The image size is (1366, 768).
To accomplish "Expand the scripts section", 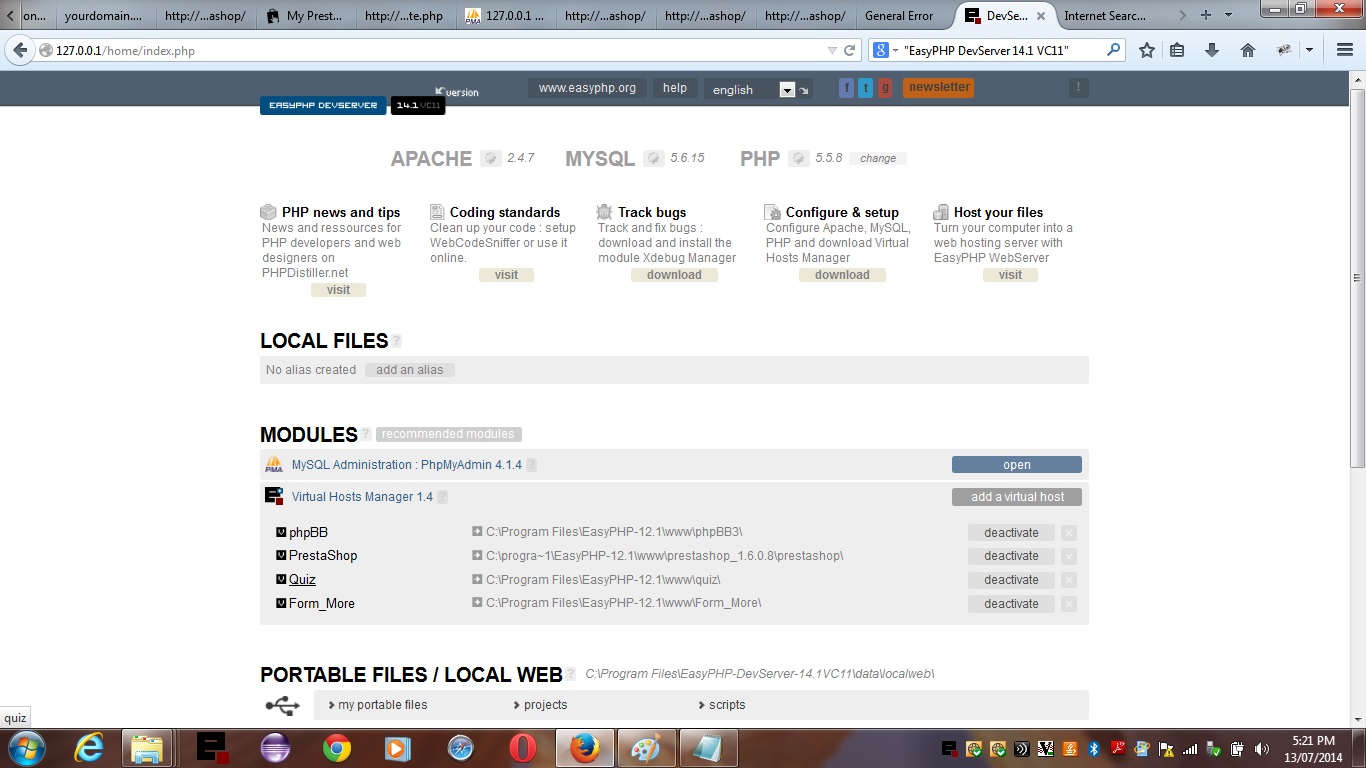I will tap(721, 705).
